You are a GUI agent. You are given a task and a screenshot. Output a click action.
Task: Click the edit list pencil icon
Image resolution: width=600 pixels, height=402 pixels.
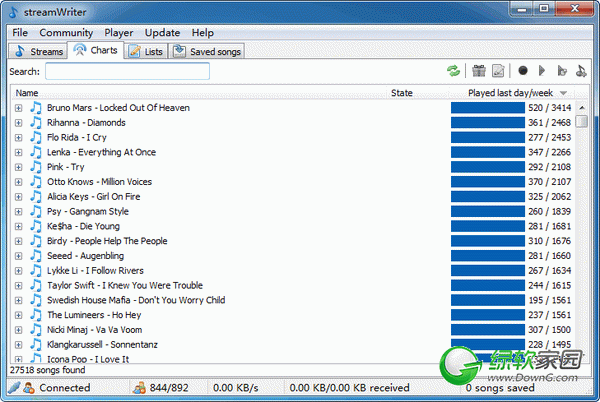pyautogui.click(x=498, y=71)
